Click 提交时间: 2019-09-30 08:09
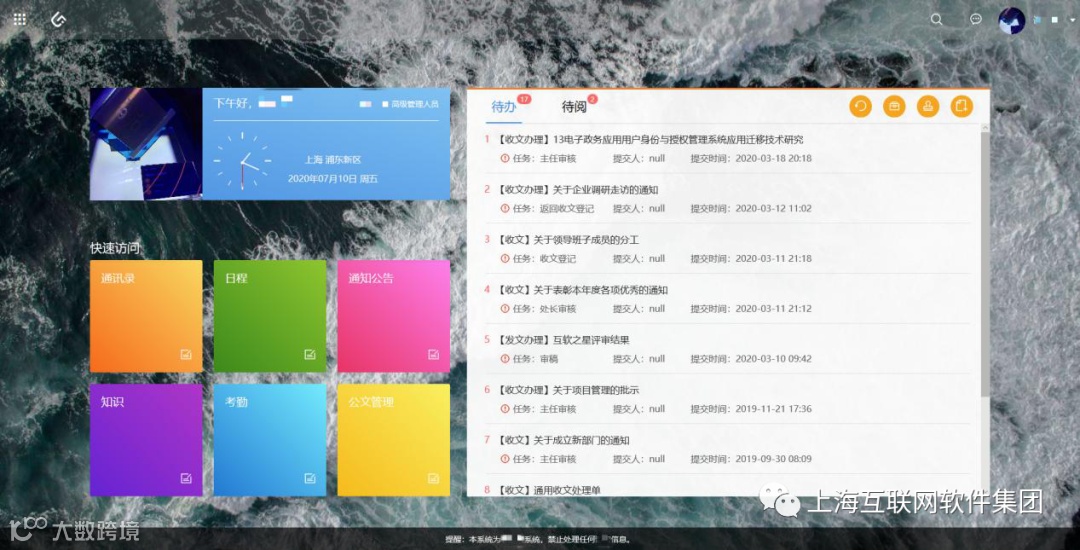 click(x=751, y=459)
